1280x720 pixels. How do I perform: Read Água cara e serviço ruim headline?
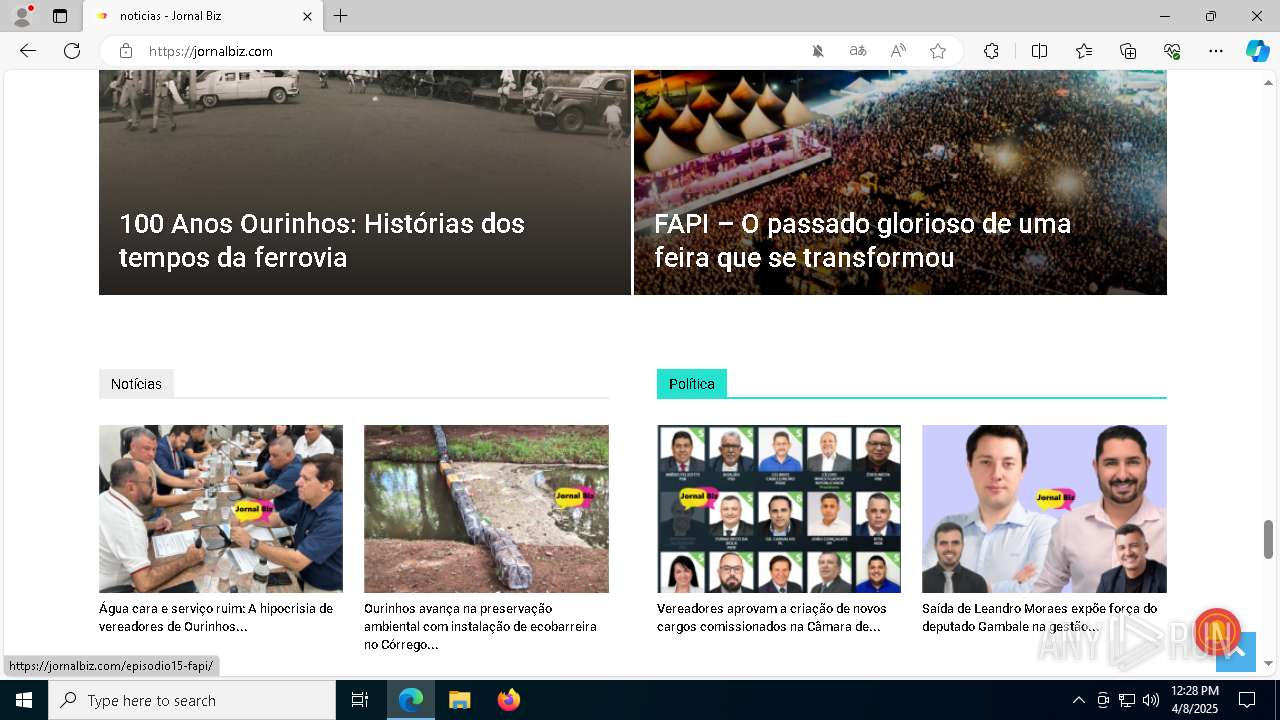pos(216,617)
